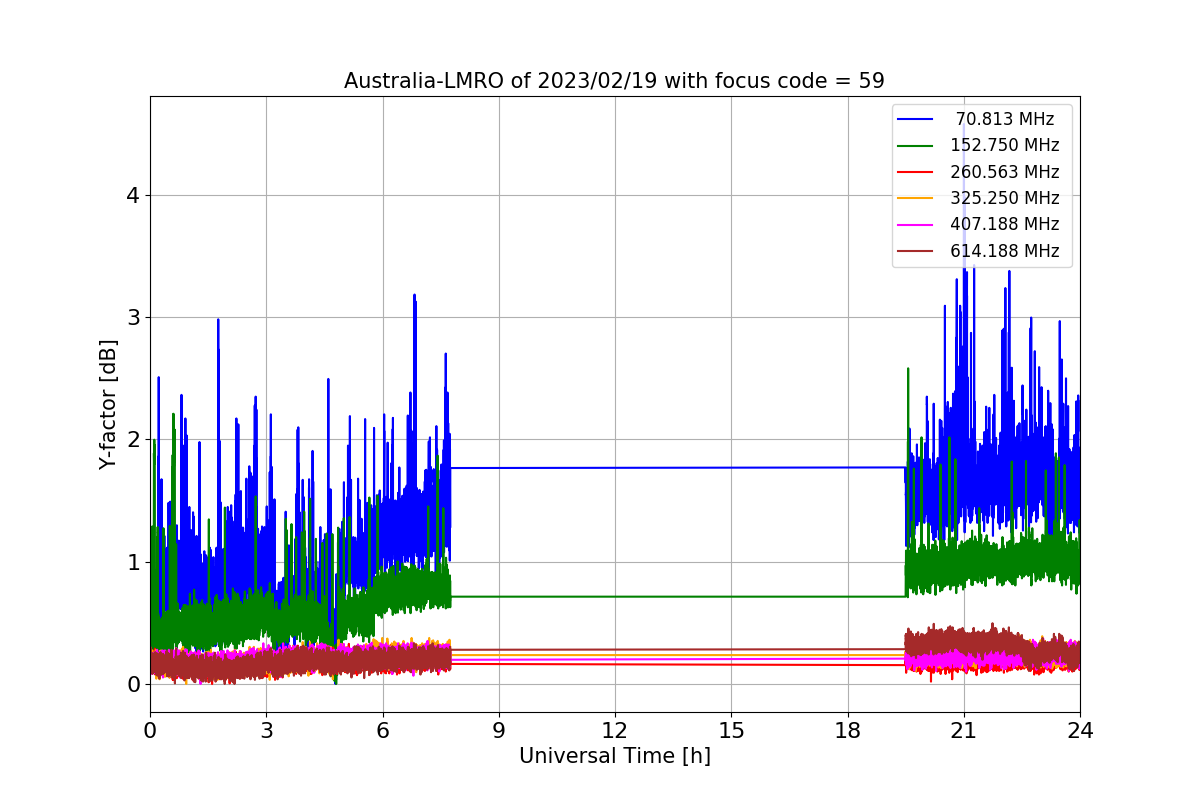Click the magenta legend line for 407.188 MHz
1200x800 pixels.
point(915,225)
